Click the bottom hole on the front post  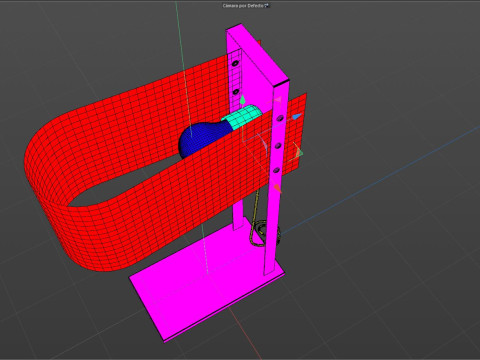coord(276,171)
